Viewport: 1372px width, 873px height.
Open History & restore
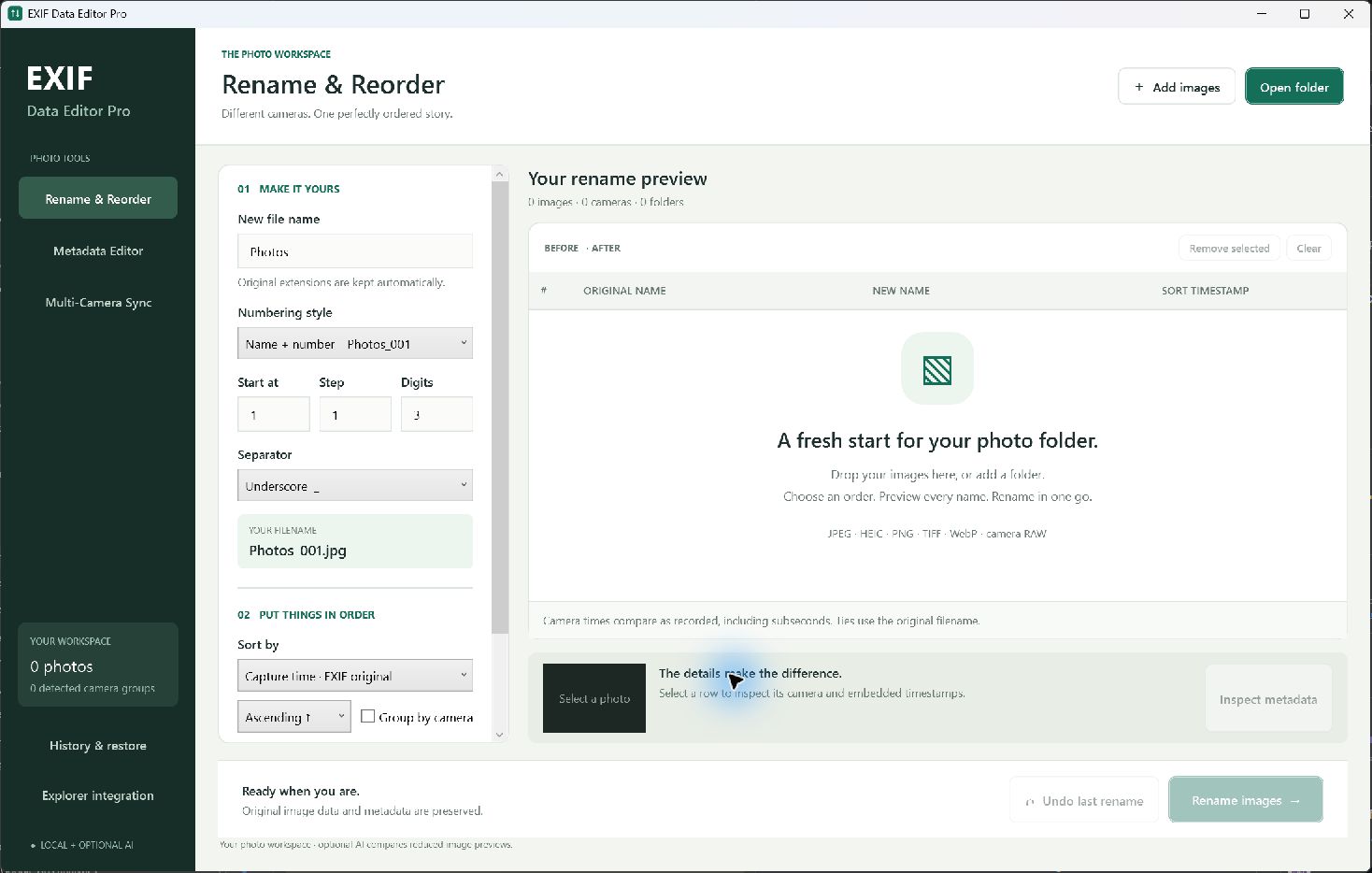click(x=98, y=745)
